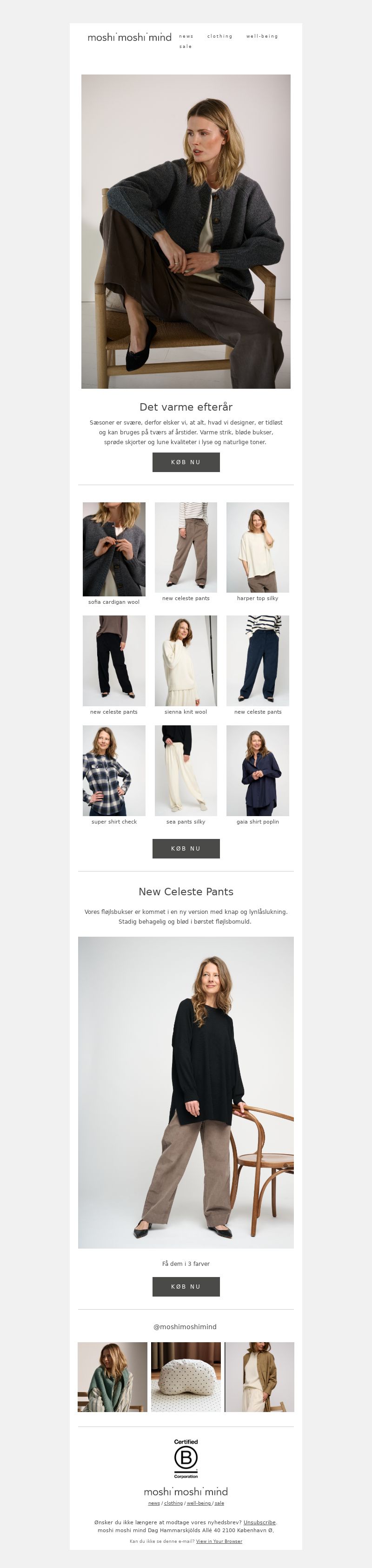Click KØB NU under Få dem i 3 farver

click(186, 1287)
